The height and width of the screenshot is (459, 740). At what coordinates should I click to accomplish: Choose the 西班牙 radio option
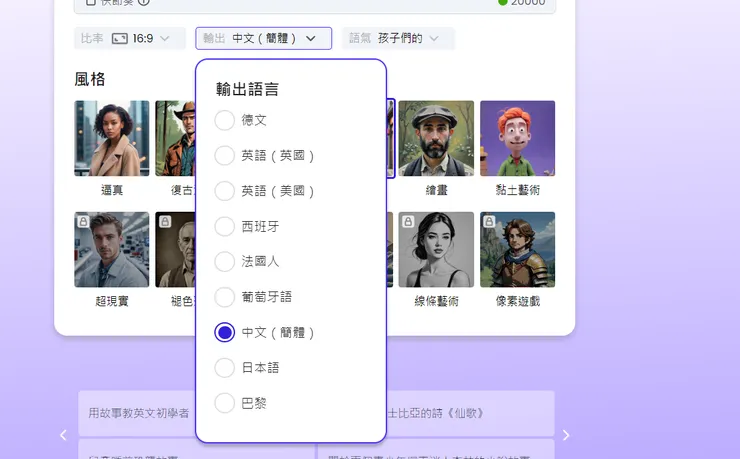coord(225,226)
